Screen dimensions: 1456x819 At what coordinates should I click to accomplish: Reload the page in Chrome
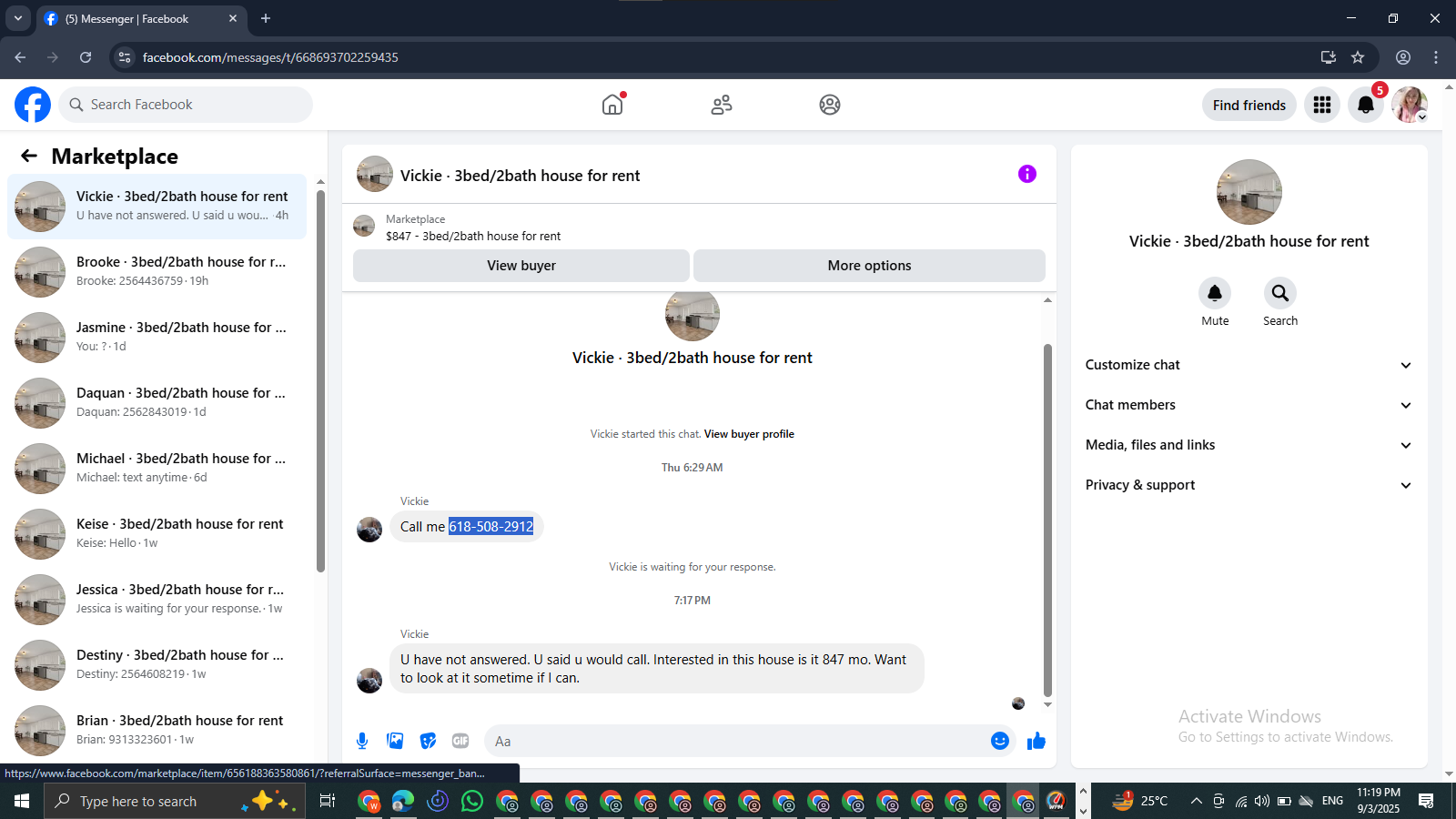[x=86, y=57]
